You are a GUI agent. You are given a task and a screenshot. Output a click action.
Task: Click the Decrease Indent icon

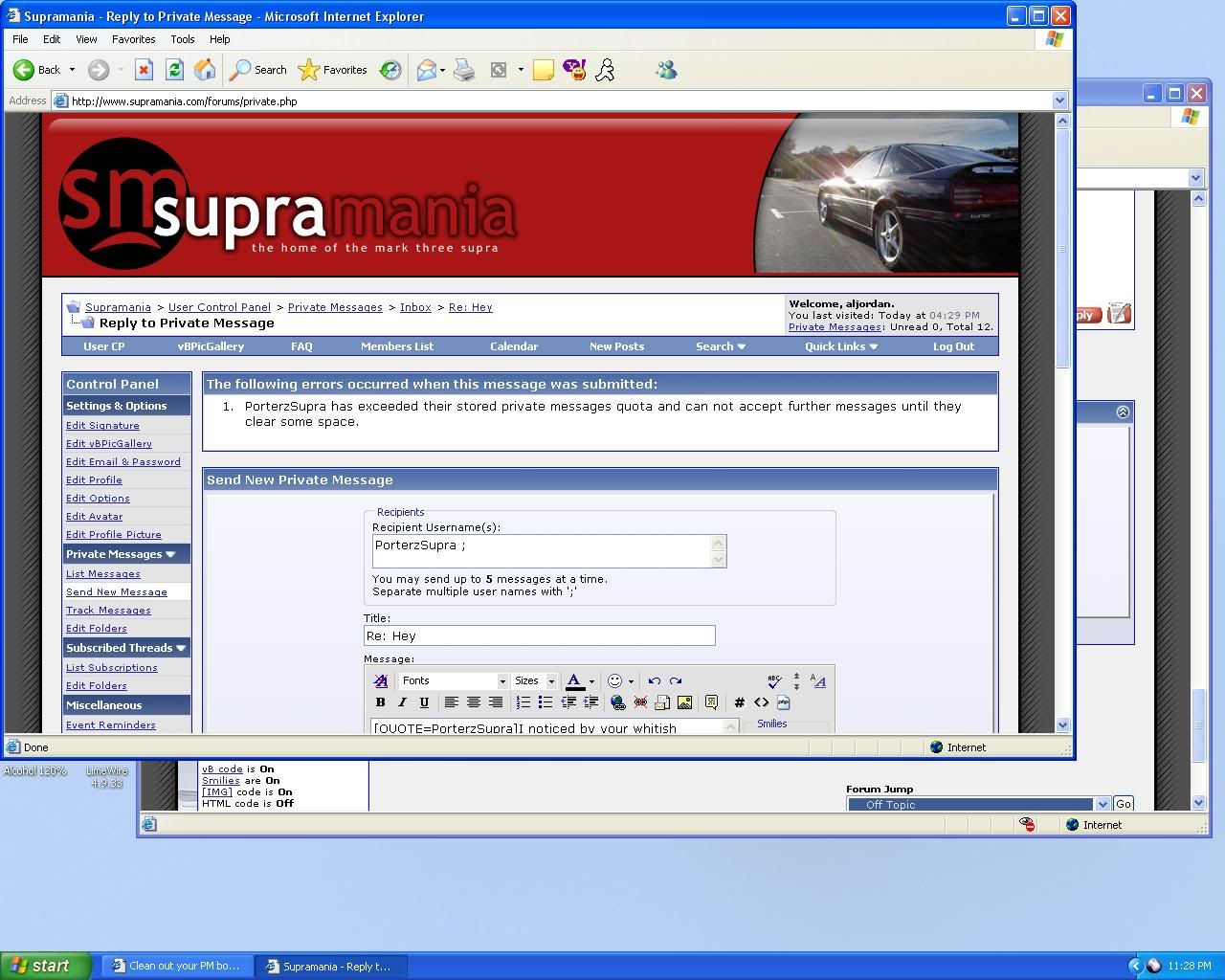pyautogui.click(x=568, y=702)
